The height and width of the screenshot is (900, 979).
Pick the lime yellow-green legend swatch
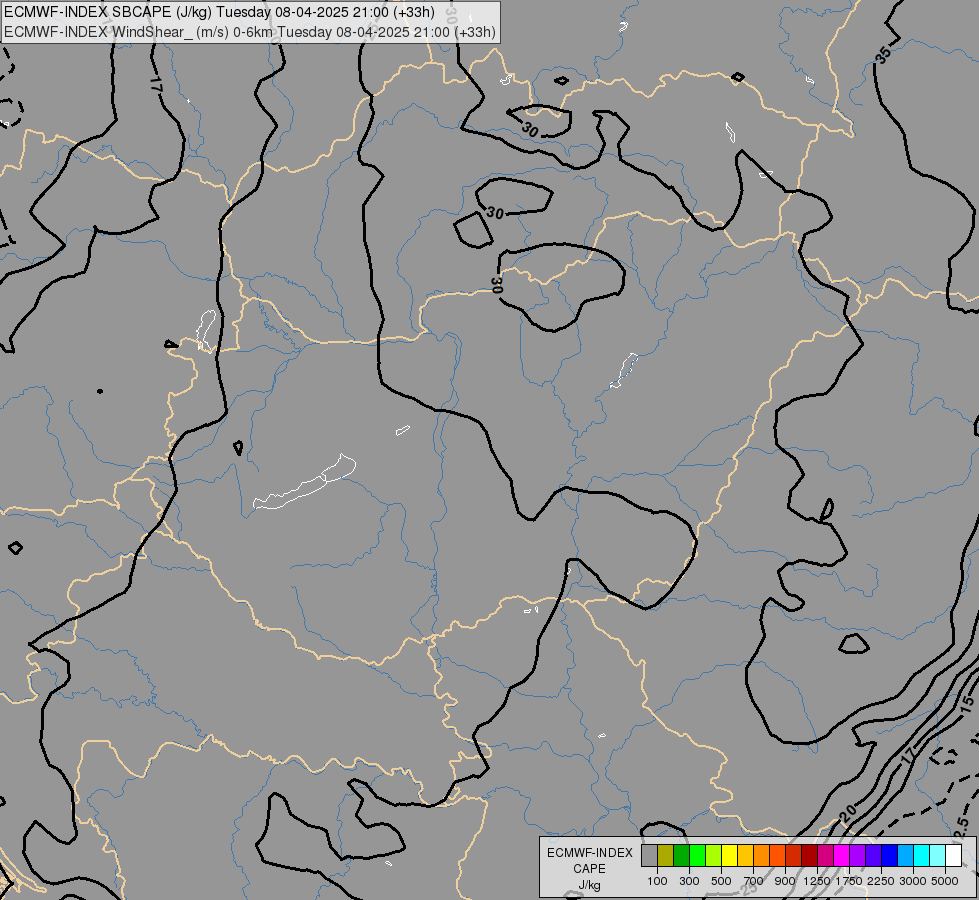pyautogui.click(x=713, y=855)
